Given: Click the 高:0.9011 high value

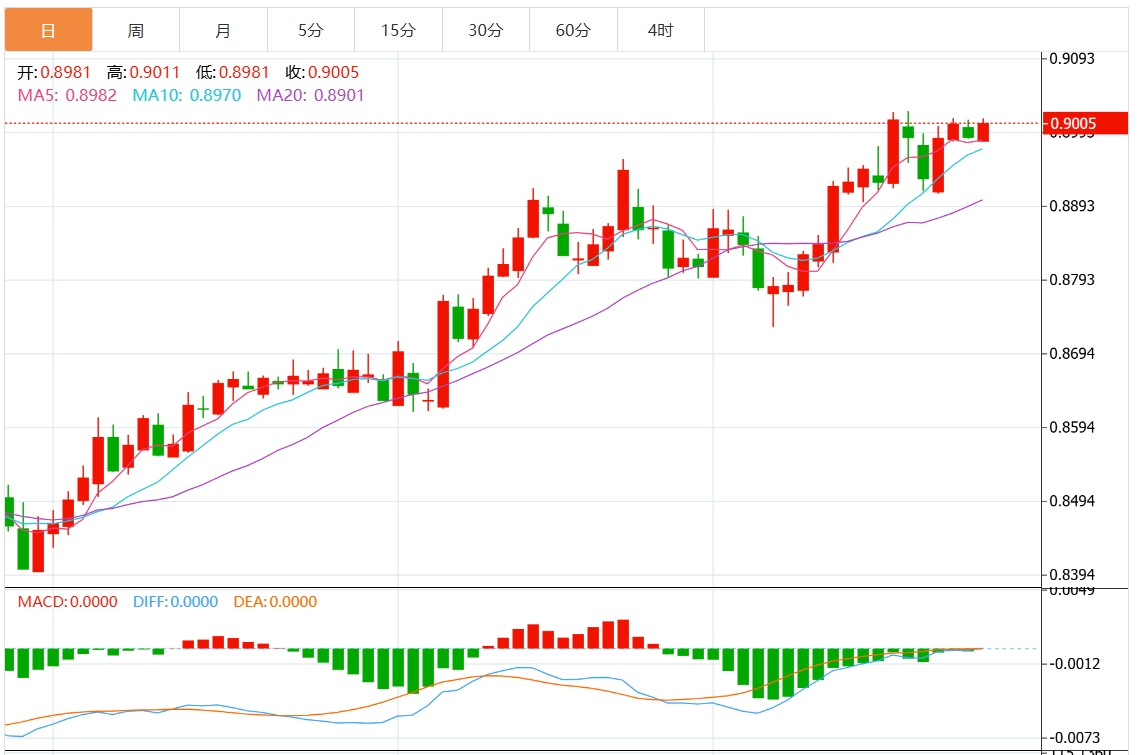Looking at the screenshot, I should [x=143, y=72].
